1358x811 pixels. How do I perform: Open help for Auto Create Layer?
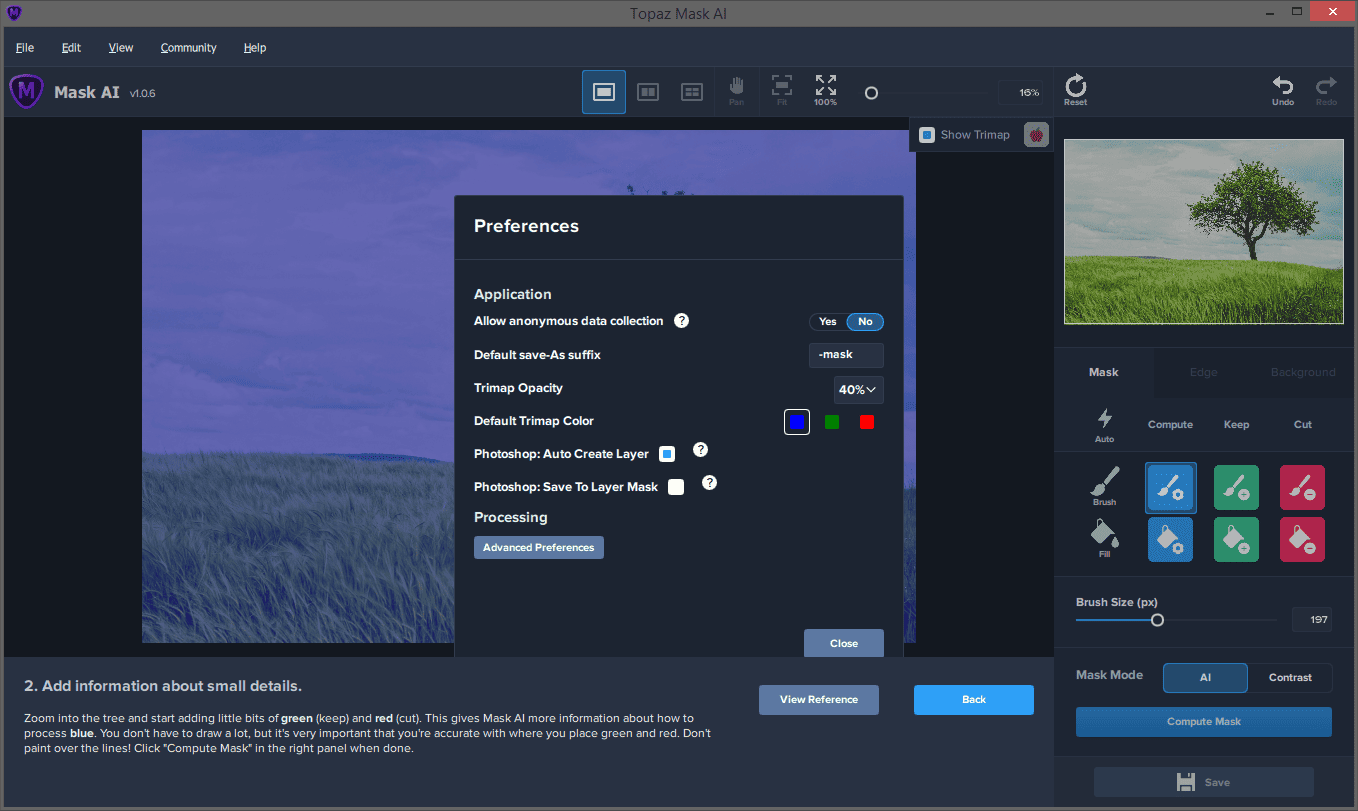pos(700,450)
